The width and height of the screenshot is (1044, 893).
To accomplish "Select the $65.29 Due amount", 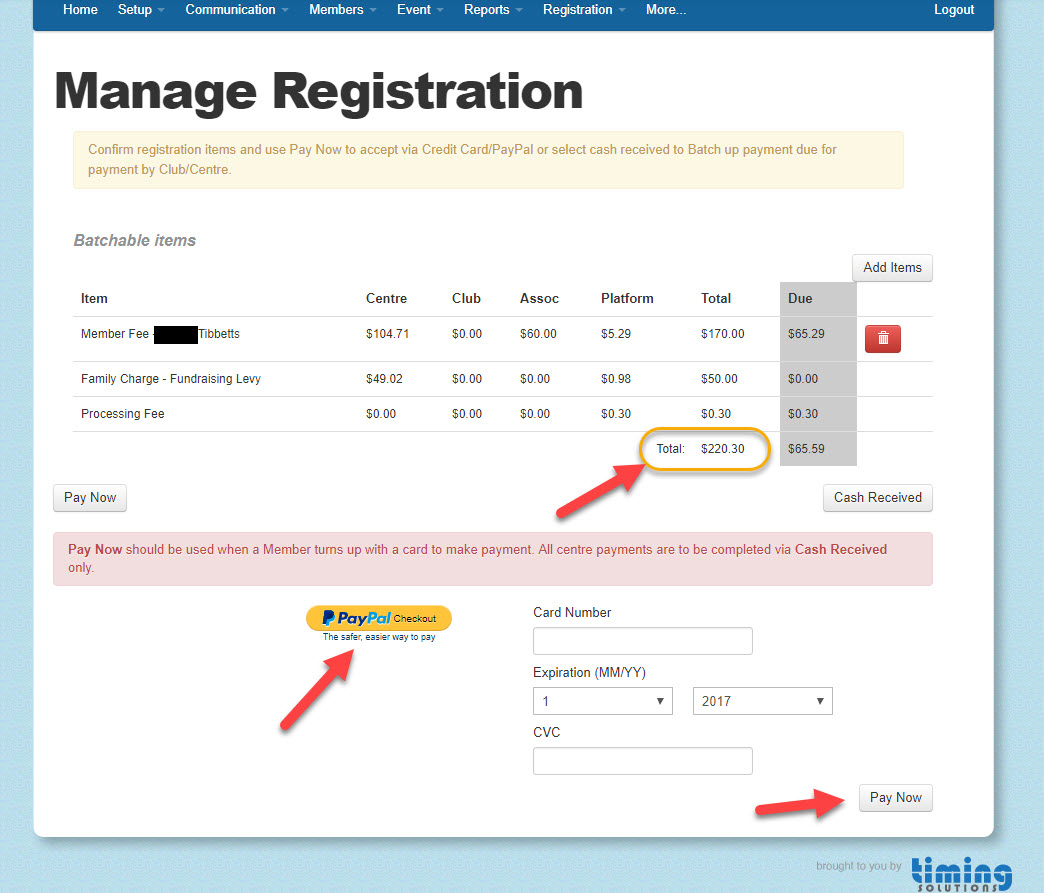I will point(806,334).
